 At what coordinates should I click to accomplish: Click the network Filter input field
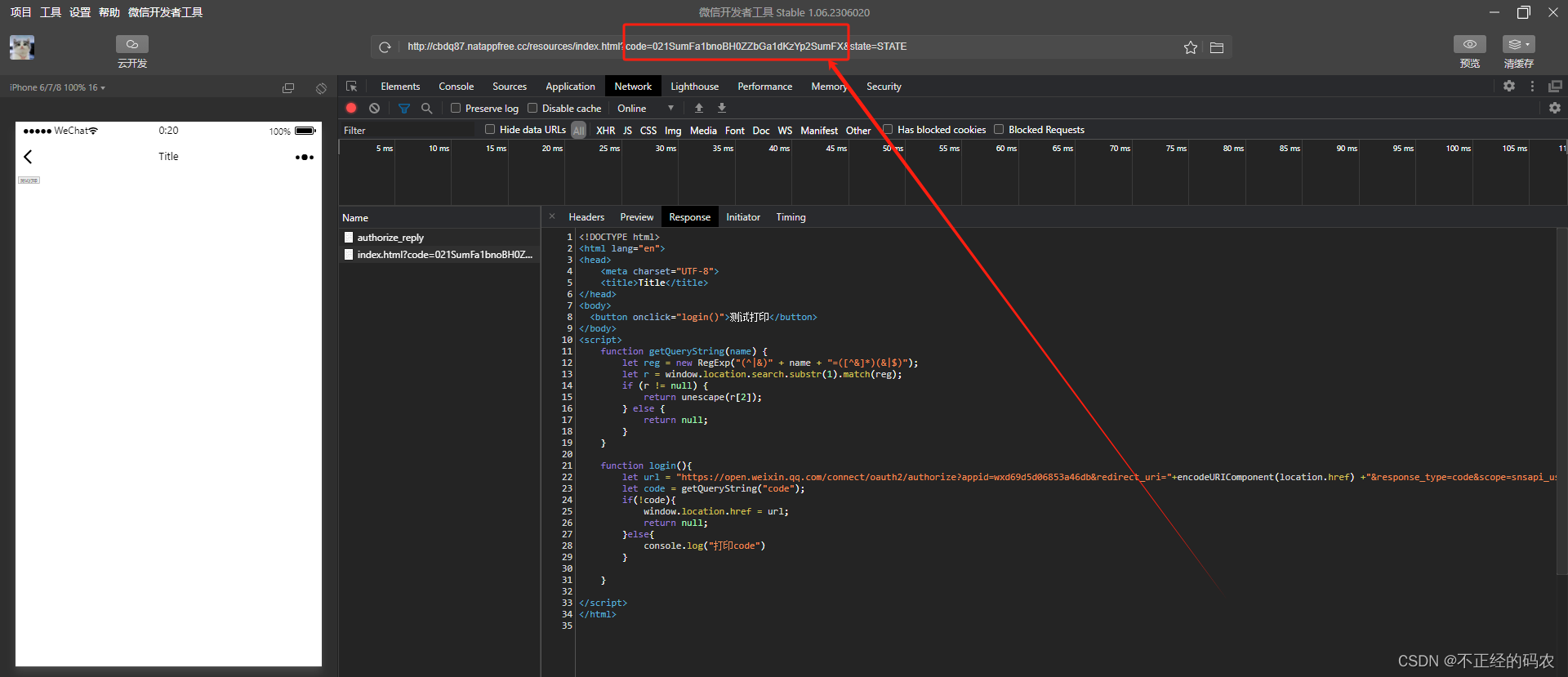tap(408, 130)
